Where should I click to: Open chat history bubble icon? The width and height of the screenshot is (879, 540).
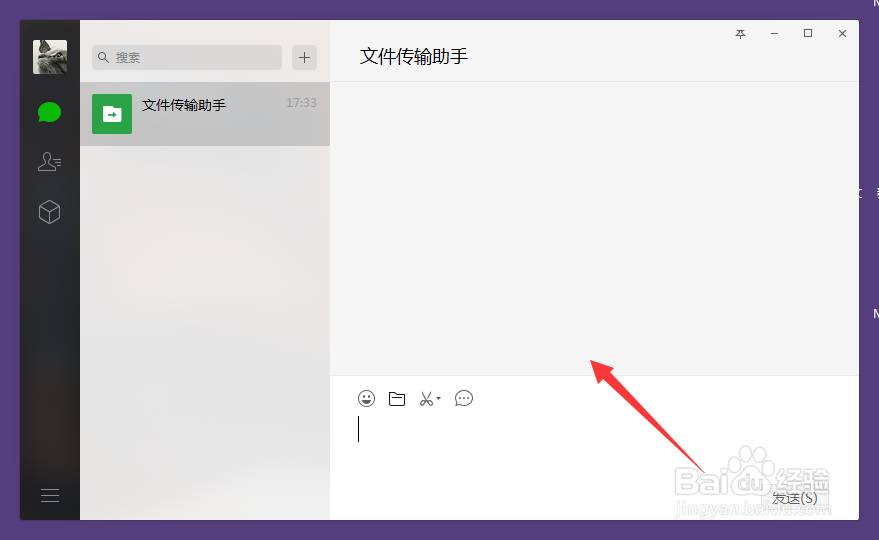tap(464, 399)
